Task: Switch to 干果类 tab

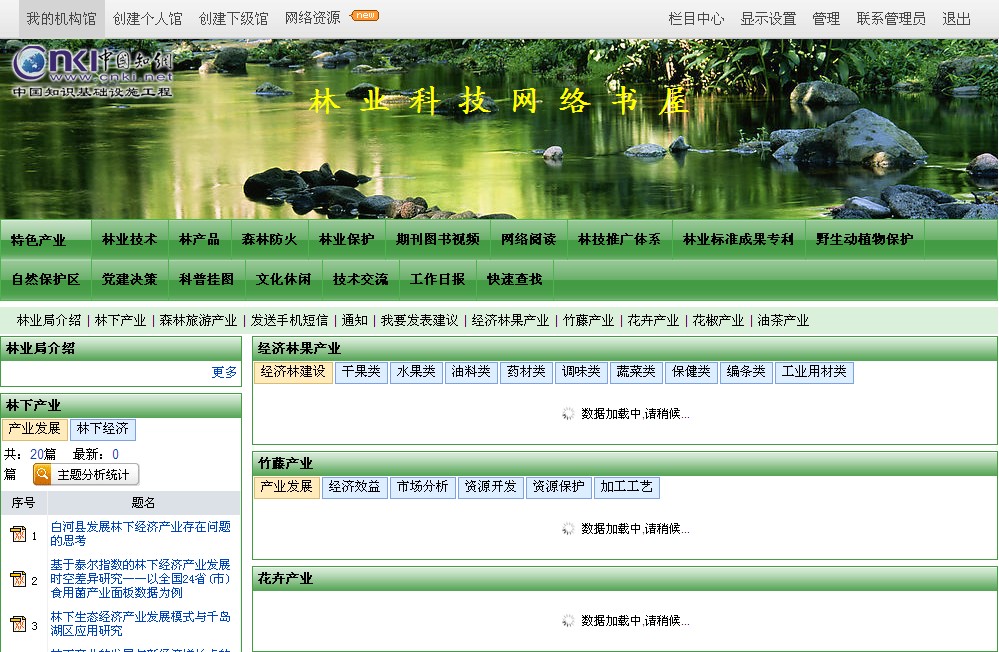Action: (x=361, y=372)
